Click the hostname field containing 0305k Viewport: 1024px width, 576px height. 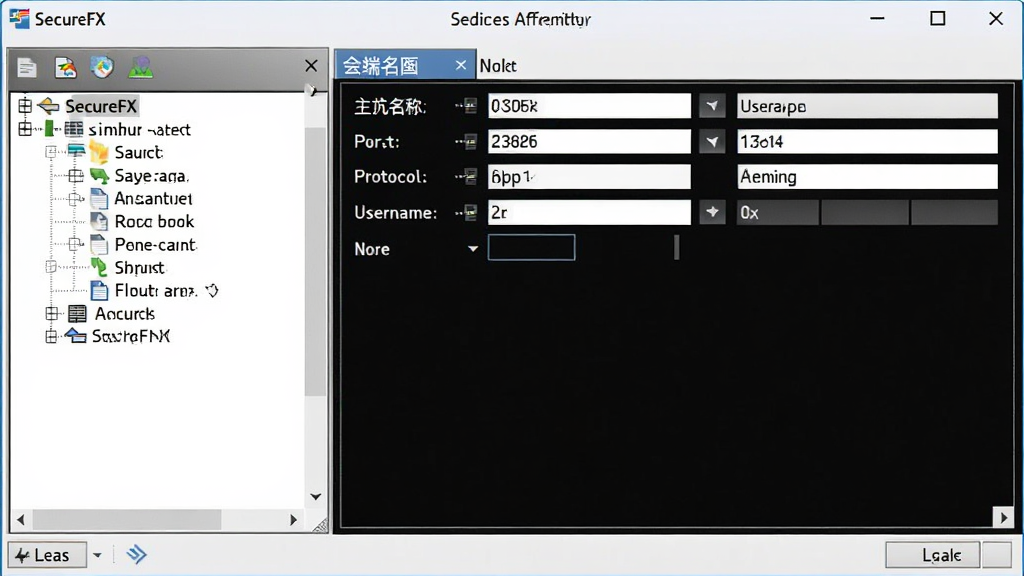click(x=589, y=106)
